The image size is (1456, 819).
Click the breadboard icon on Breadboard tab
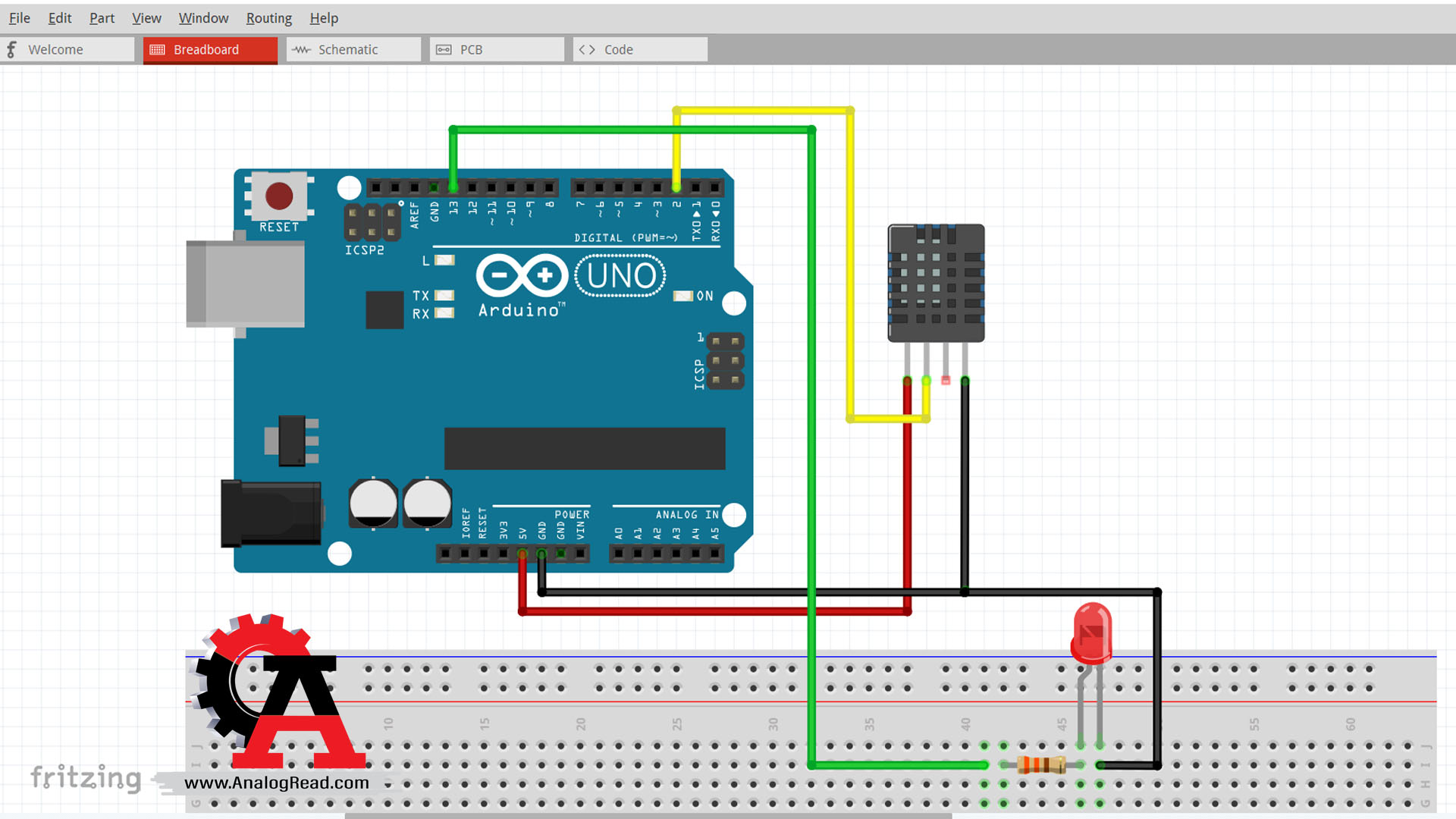(157, 49)
